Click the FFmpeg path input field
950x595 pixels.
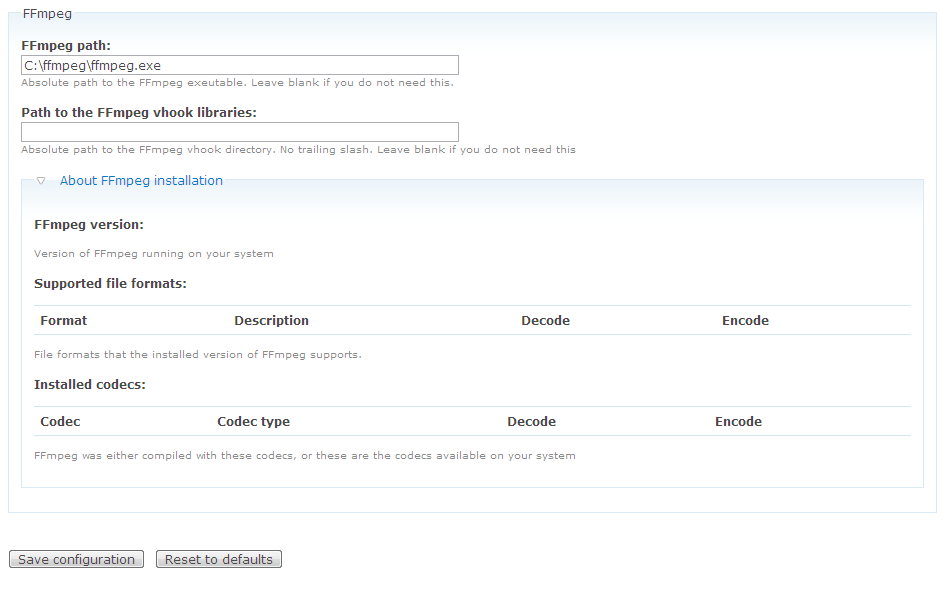[240, 66]
